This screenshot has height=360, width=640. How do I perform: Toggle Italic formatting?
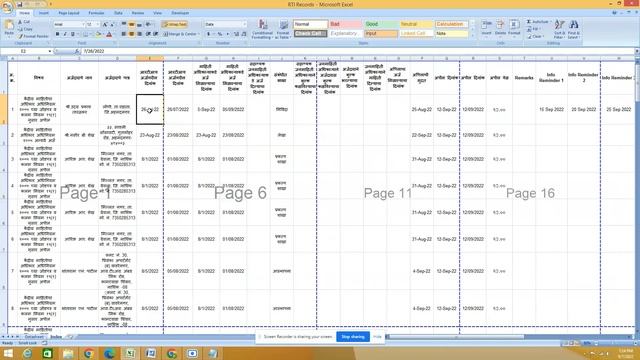[65, 34]
